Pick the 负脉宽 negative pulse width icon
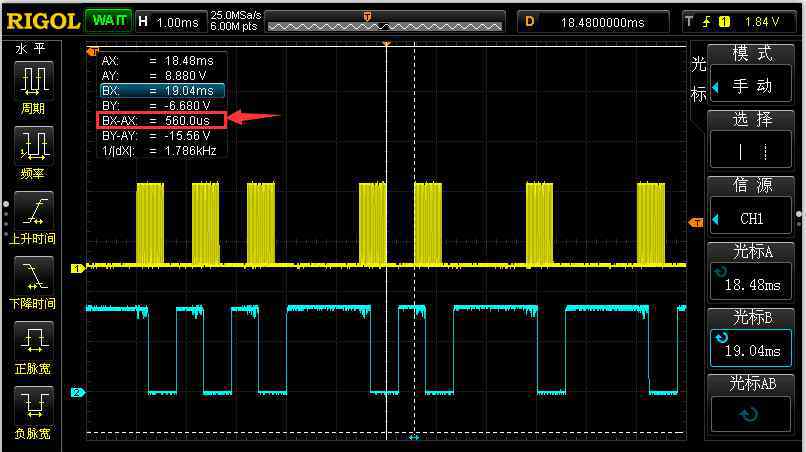The width and height of the screenshot is (806, 452). point(33,406)
